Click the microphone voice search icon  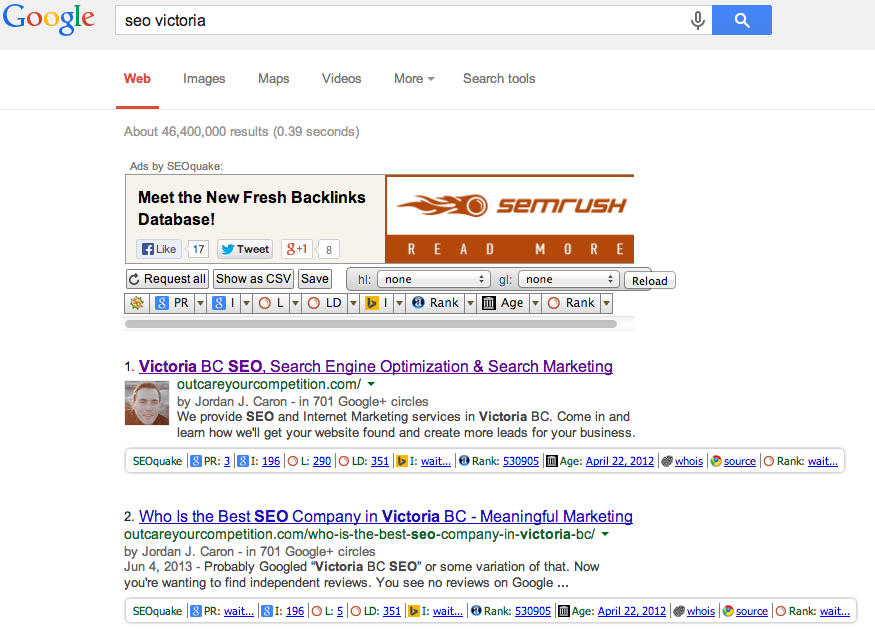point(697,21)
